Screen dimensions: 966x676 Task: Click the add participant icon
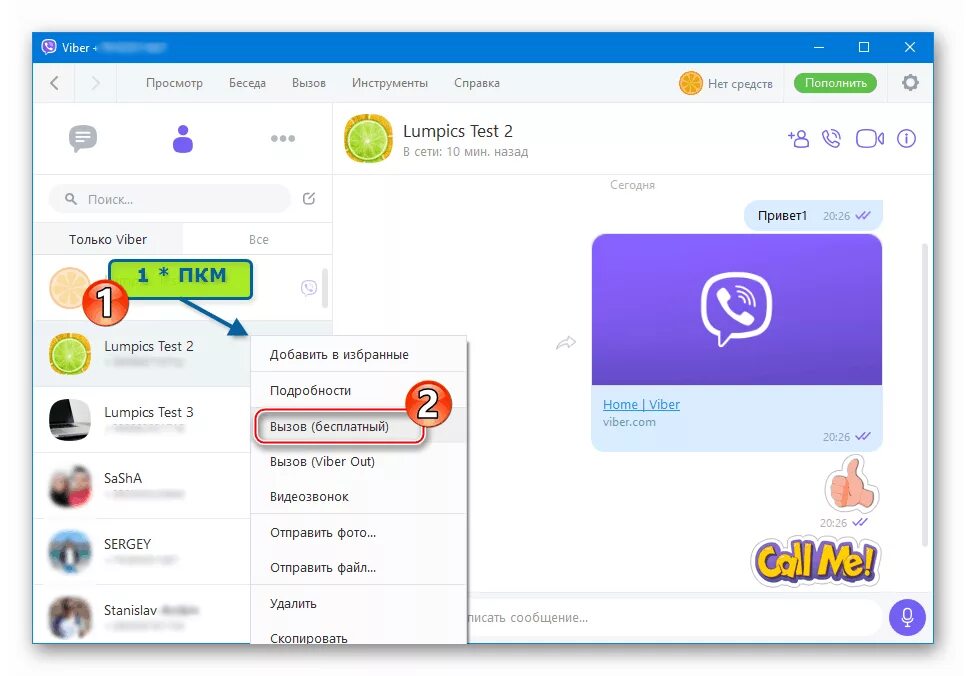point(798,139)
